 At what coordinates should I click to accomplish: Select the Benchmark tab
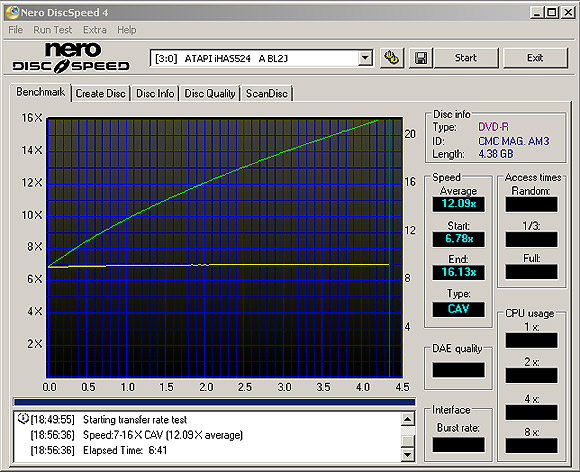(x=40, y=92)
